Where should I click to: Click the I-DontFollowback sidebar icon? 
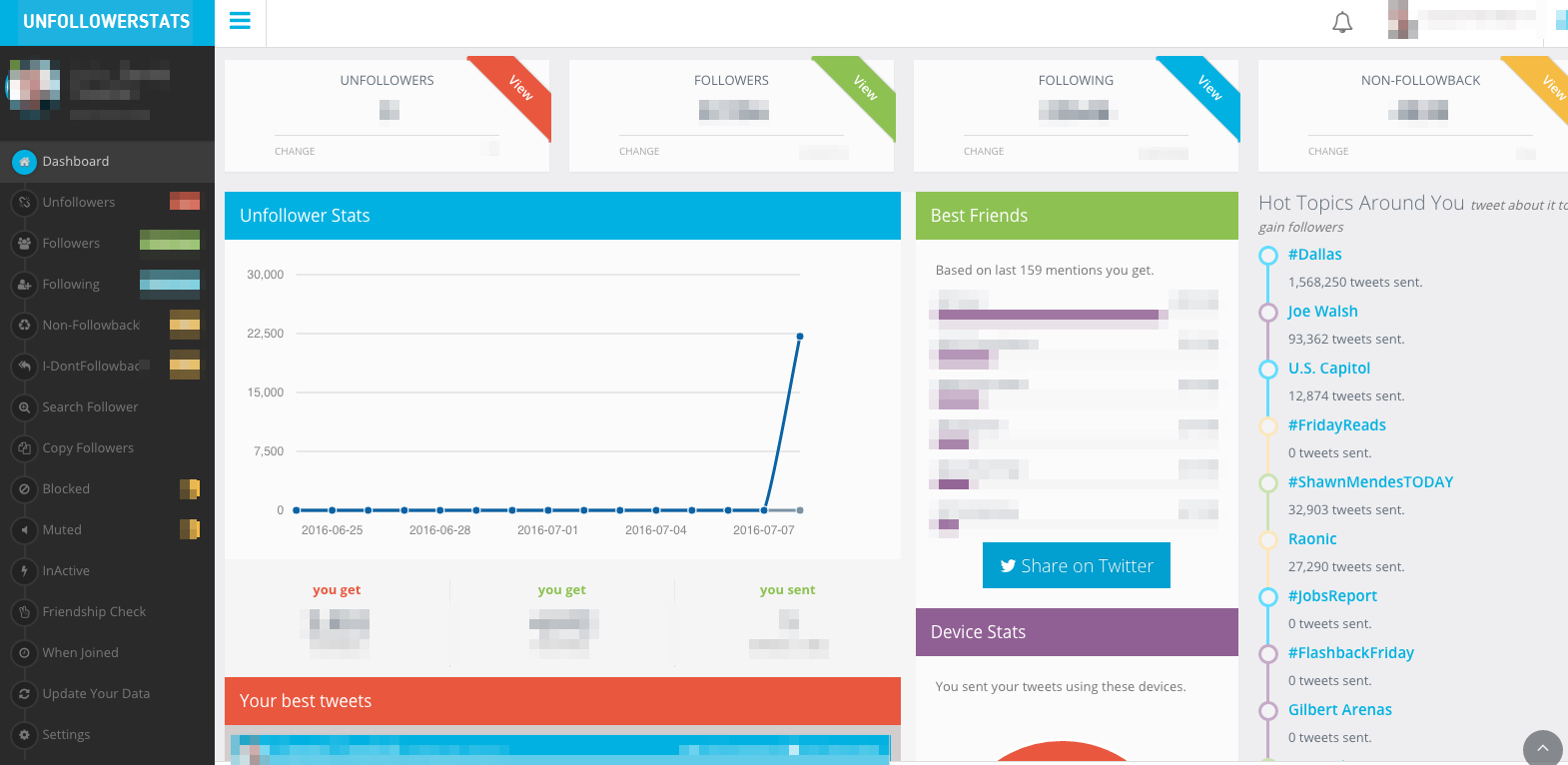24,367
